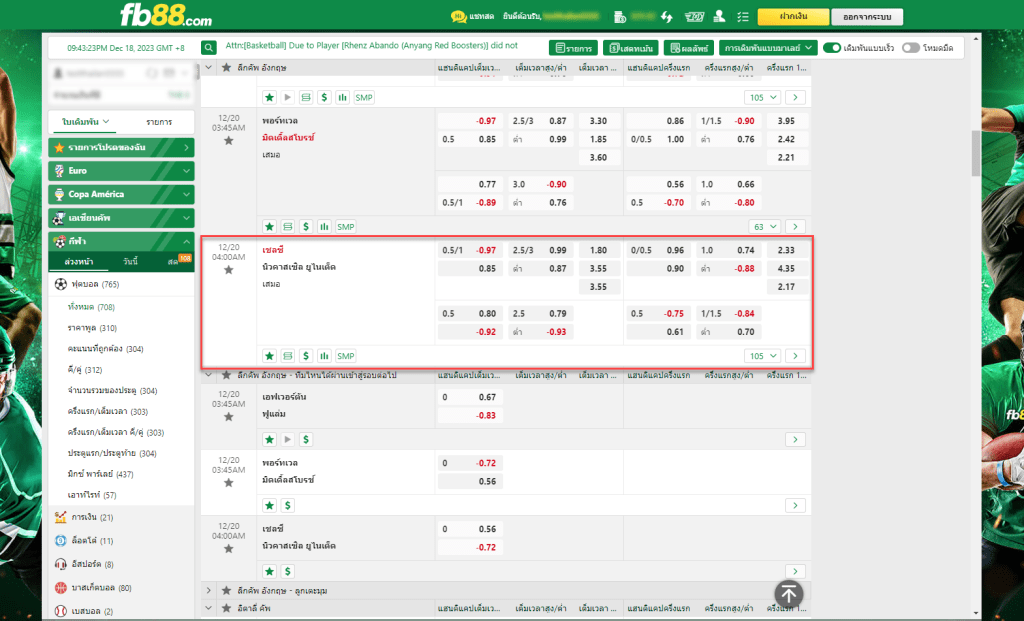Select วันนี้ today tab
Image resolution: width=1024 pixels, height=621 pixels.
130,261
